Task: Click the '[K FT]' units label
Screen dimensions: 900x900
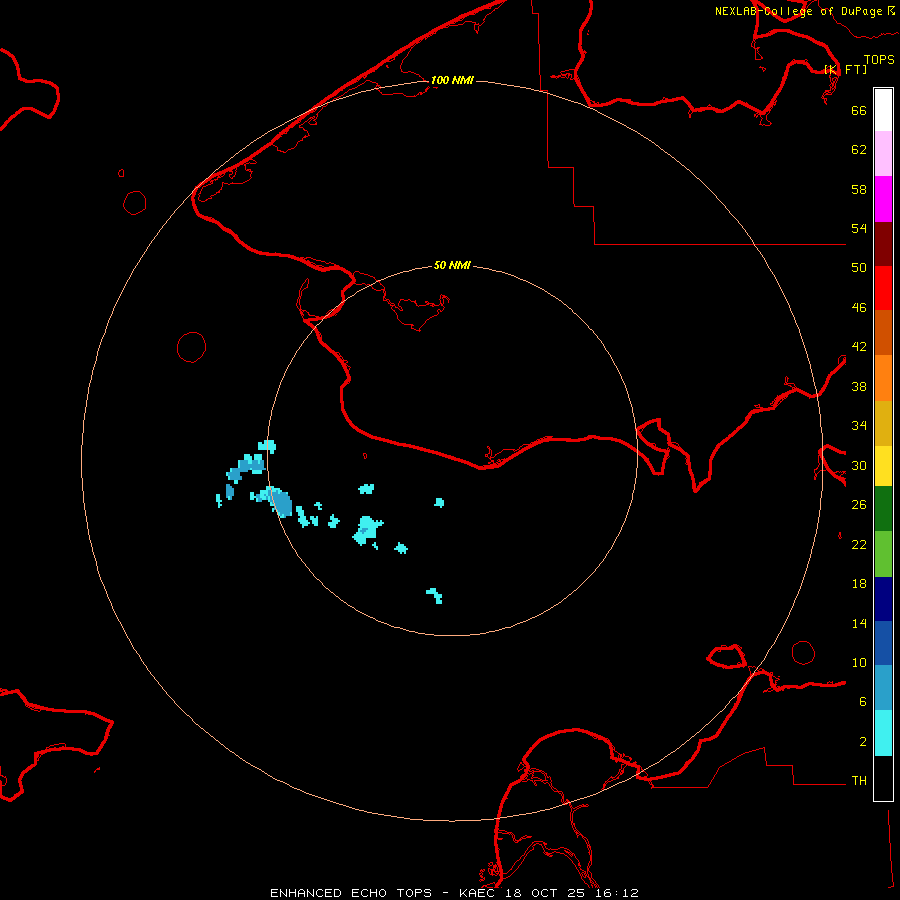Action: [x=845, y=69]
